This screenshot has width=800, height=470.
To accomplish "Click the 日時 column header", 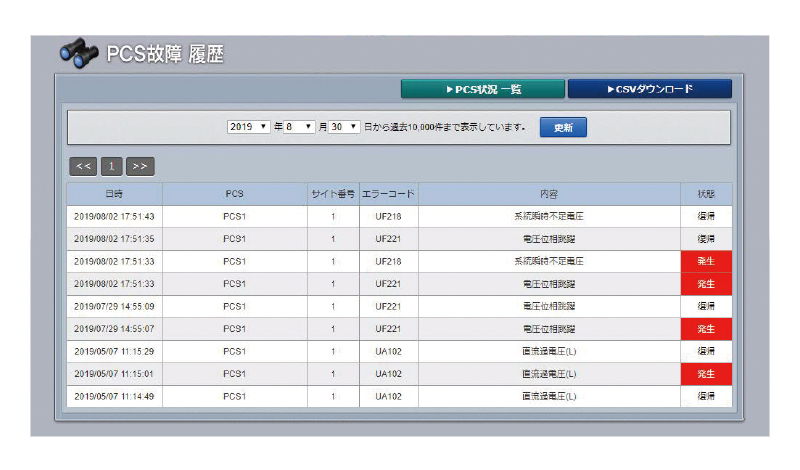I will (x=114, y=194).
